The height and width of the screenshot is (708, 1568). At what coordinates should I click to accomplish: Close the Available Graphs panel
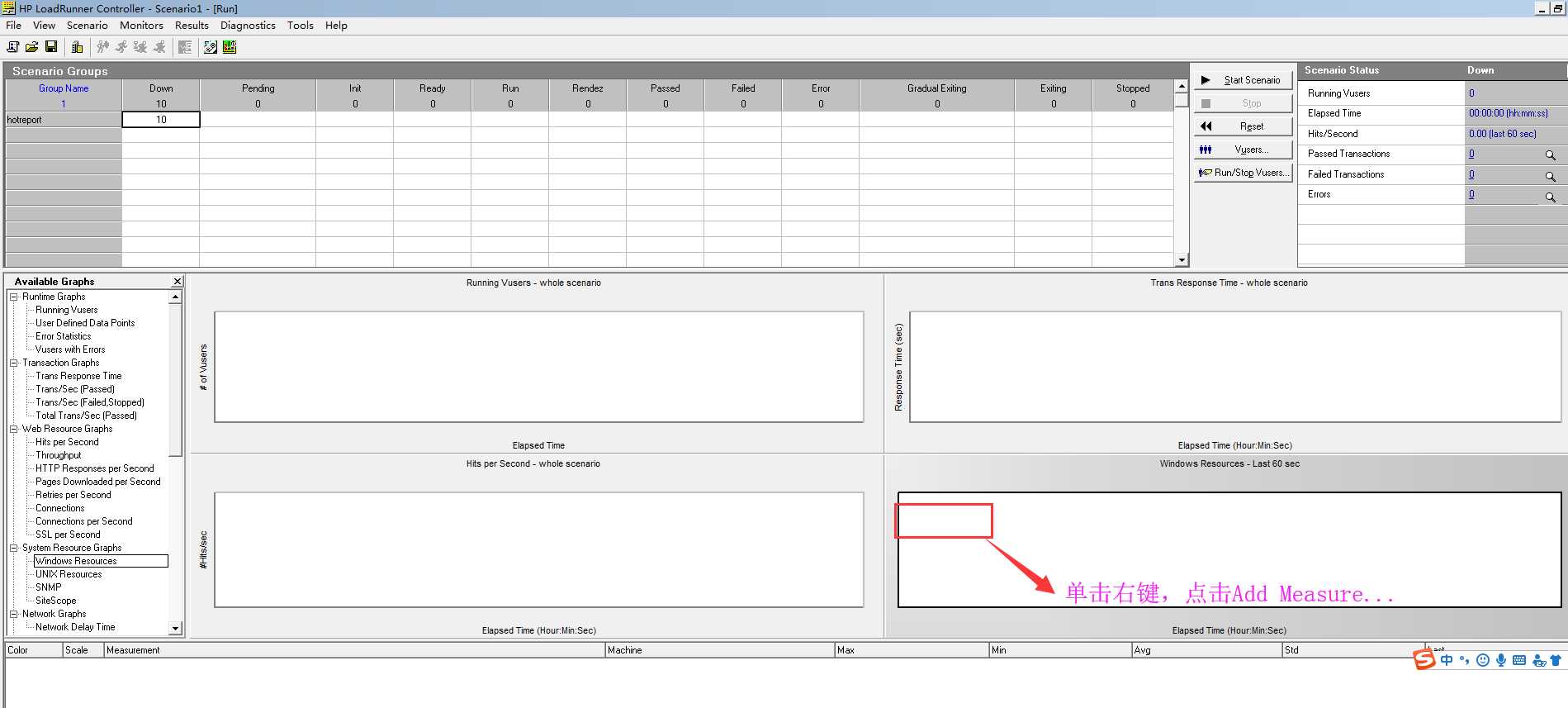[177, 282]
